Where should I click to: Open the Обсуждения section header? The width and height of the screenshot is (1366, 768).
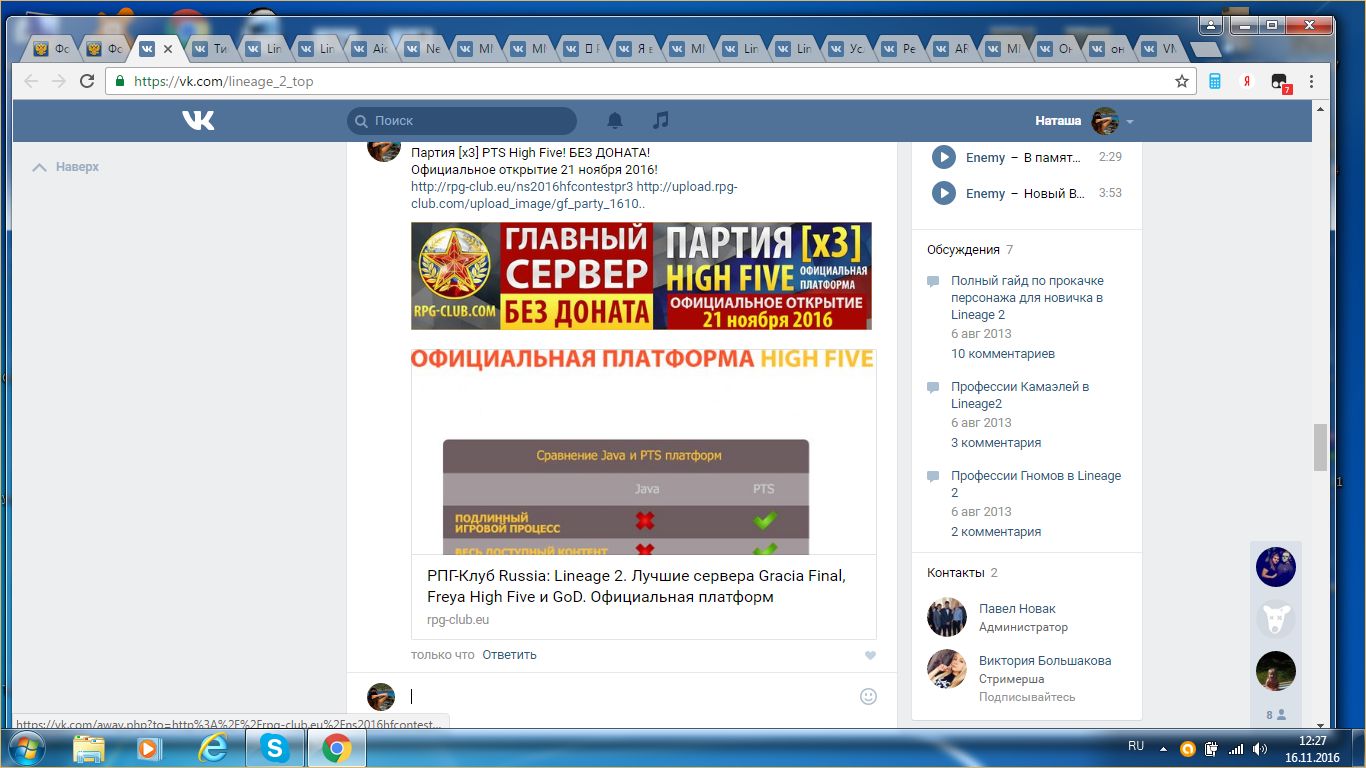[x=962, y=250]
